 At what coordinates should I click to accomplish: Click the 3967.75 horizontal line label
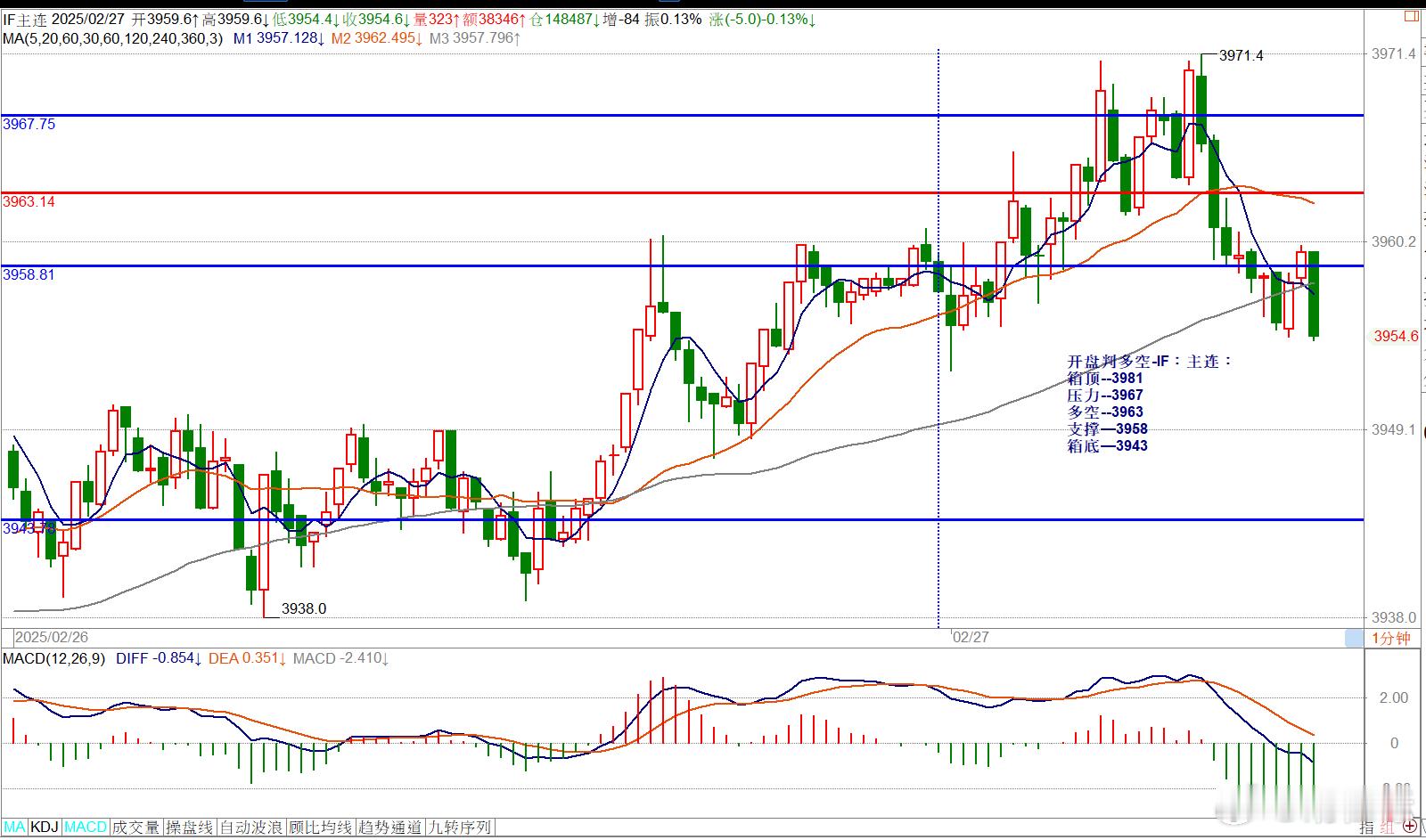click(29, 125)
